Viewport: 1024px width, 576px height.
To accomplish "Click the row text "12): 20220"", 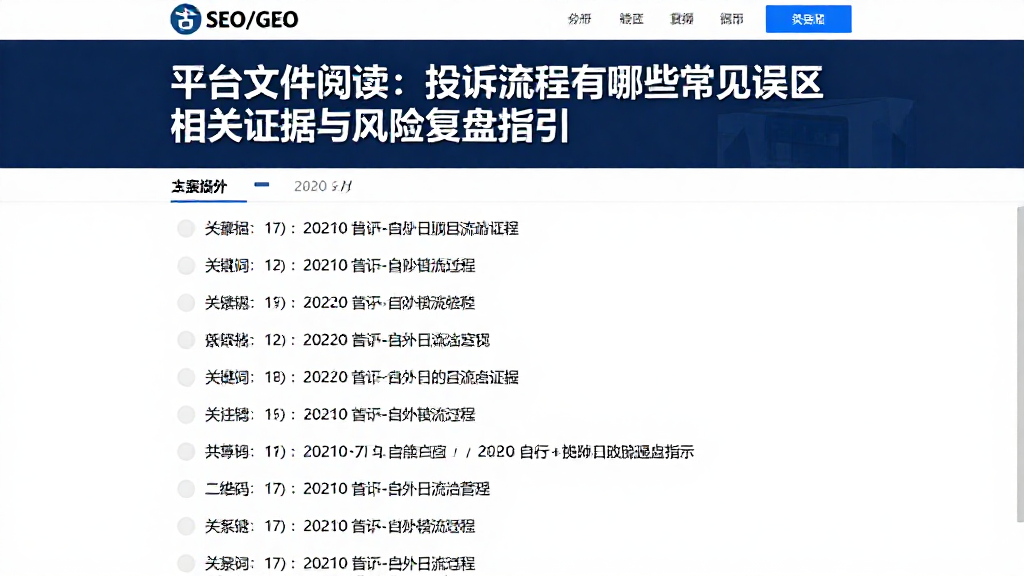I will pyautogui.click(x=347, y=340).
